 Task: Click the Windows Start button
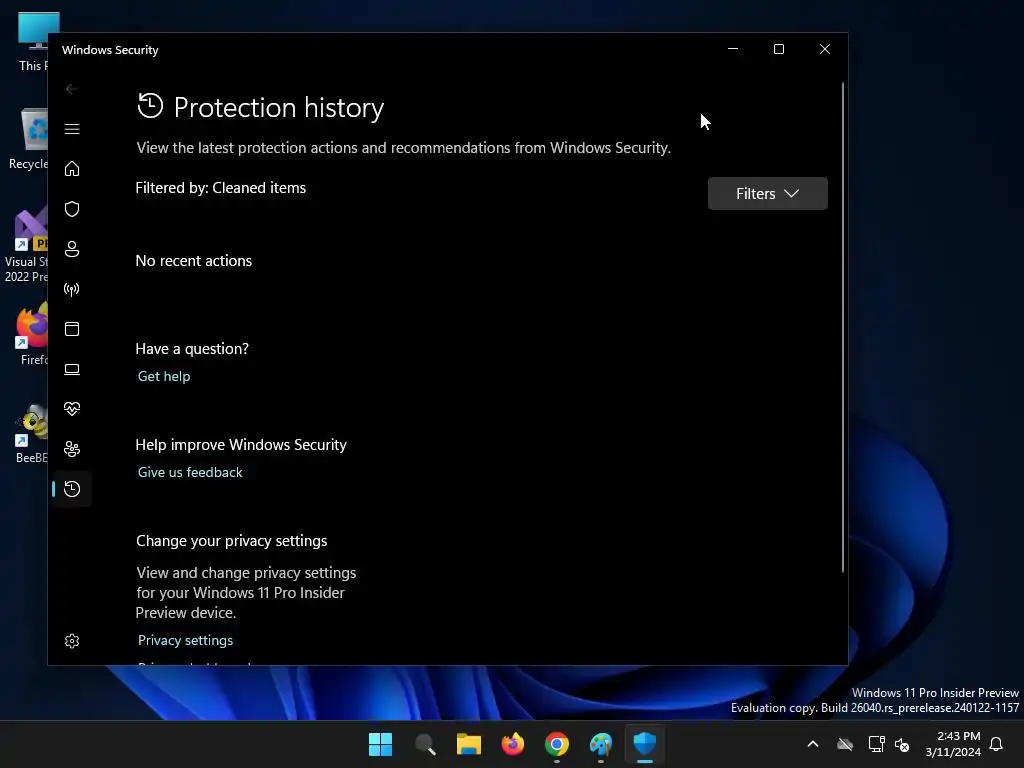380,744
